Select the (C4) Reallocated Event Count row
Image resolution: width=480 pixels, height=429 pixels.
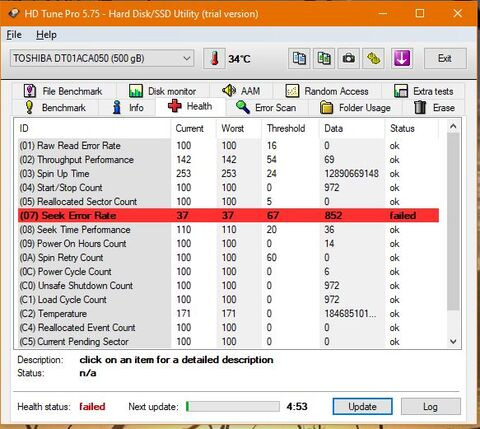[x=228, y=328]
